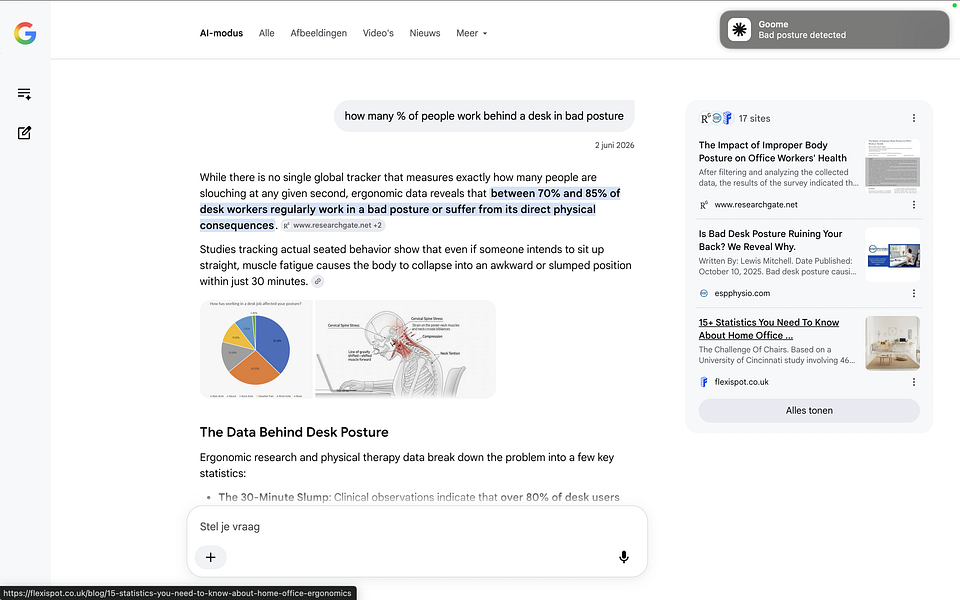Click stacked site favicons next to 17 sites
960x600 pixels.
click(716, 118)
